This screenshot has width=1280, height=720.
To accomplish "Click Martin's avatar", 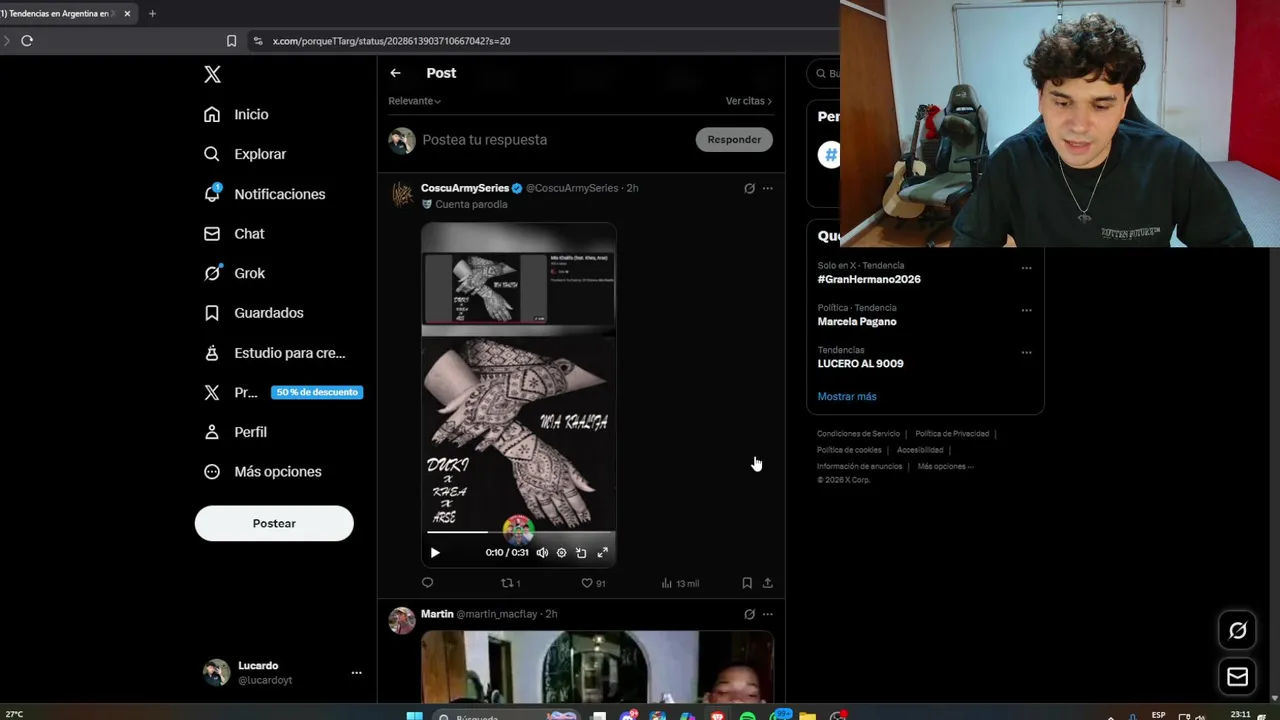I will [x=402, y=620].
